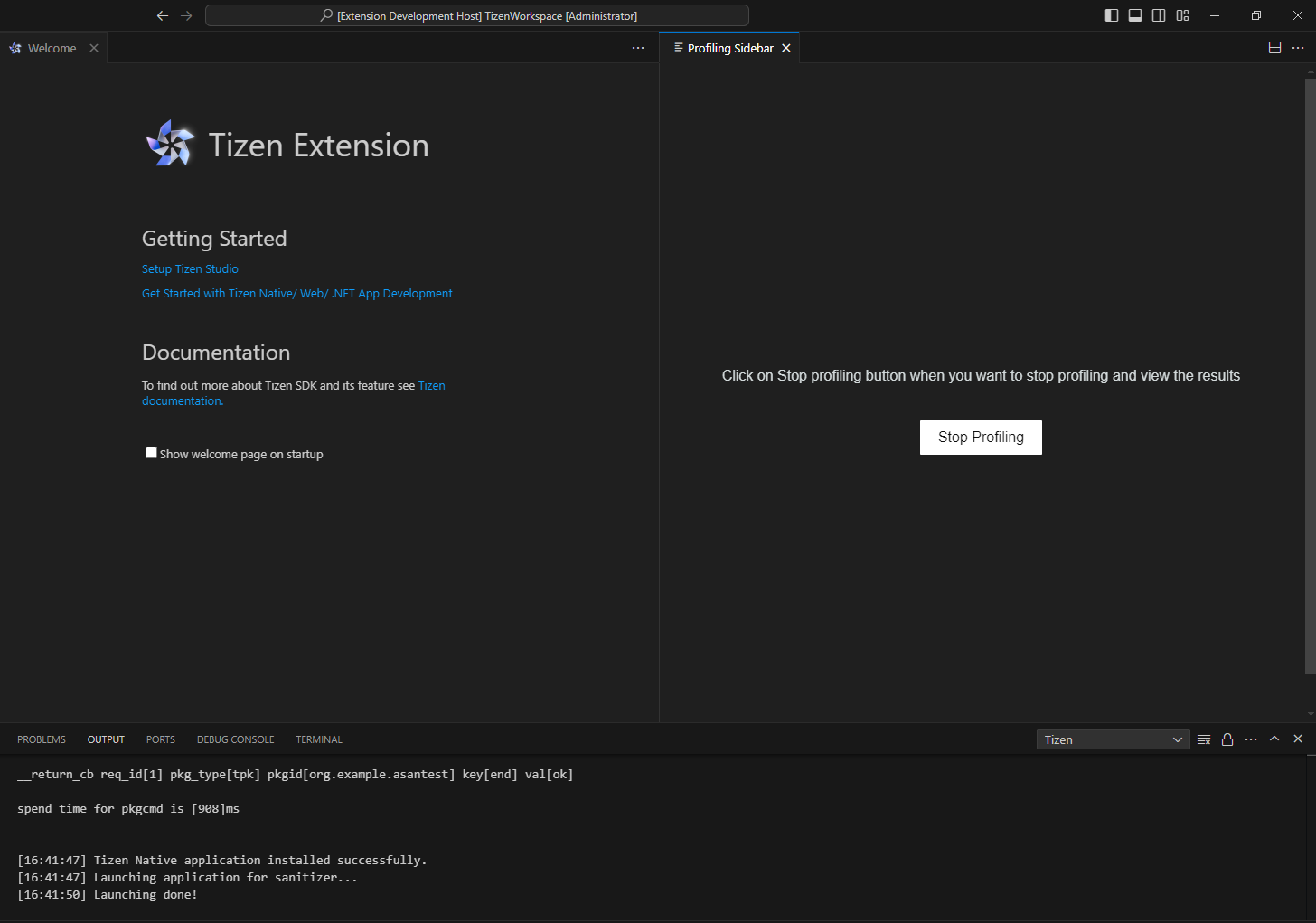The width and height of the screenshot is (1316, 923).
Task: Maximize panel using the chevron up
Action: [1274, 739]
